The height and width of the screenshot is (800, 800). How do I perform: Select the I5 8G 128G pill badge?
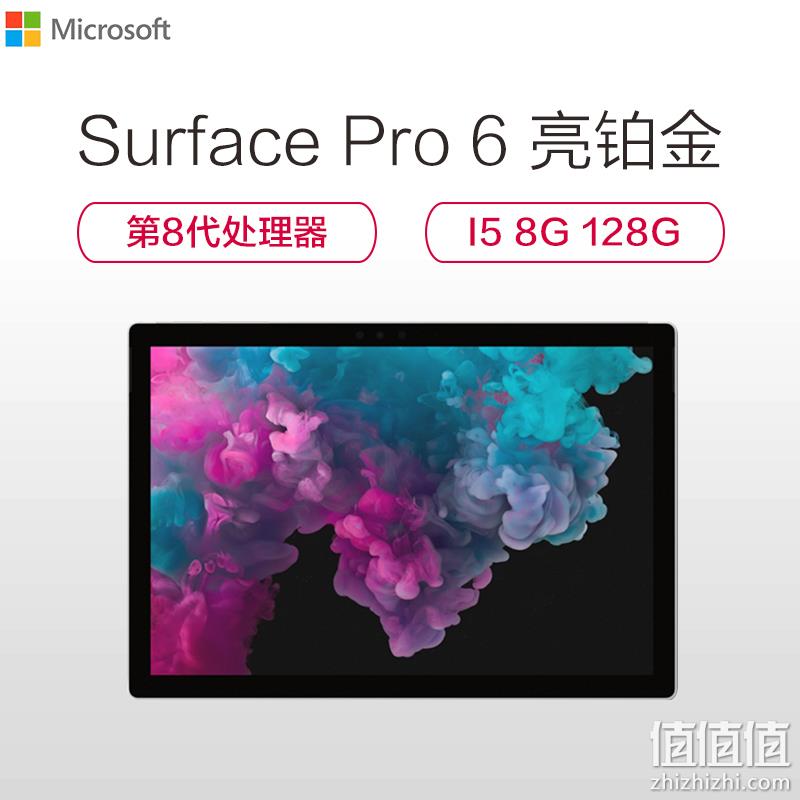574,233
